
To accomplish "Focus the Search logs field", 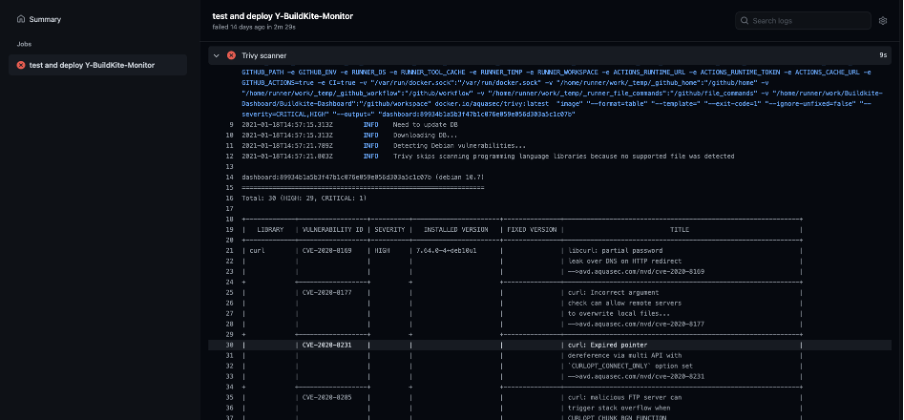I will [x=803, y=21].
